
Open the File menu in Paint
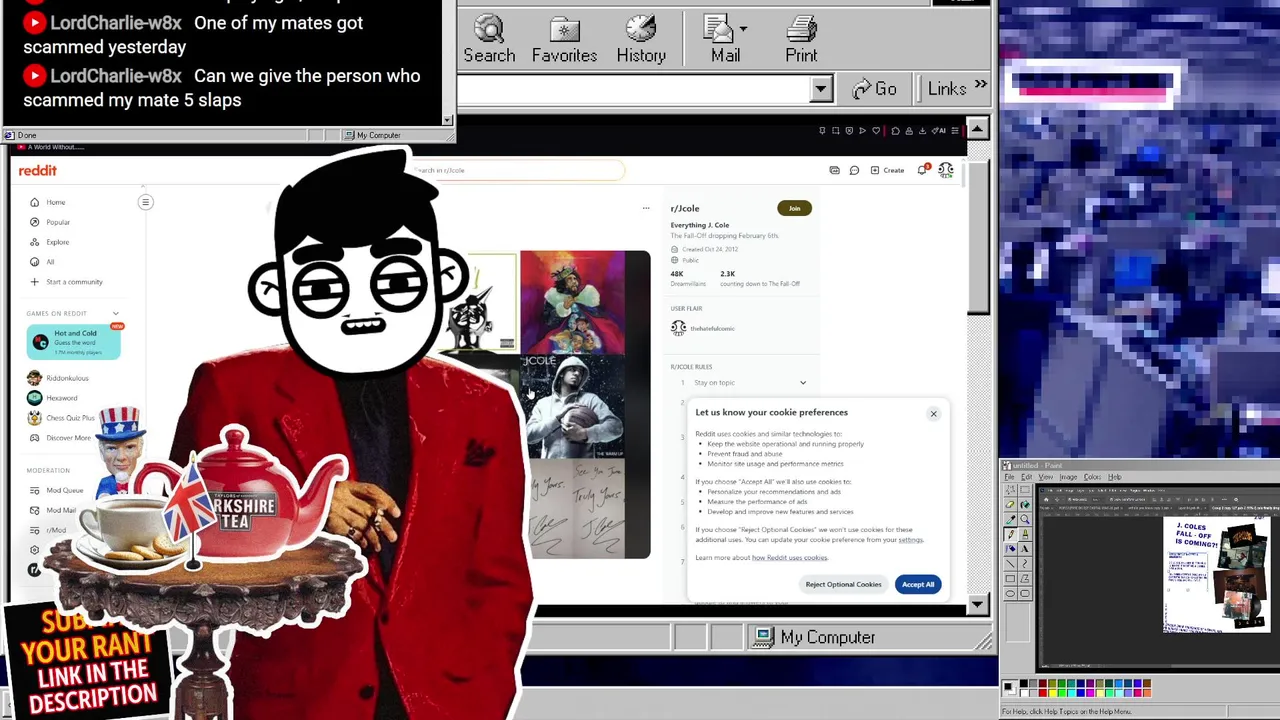point(1010,477)
